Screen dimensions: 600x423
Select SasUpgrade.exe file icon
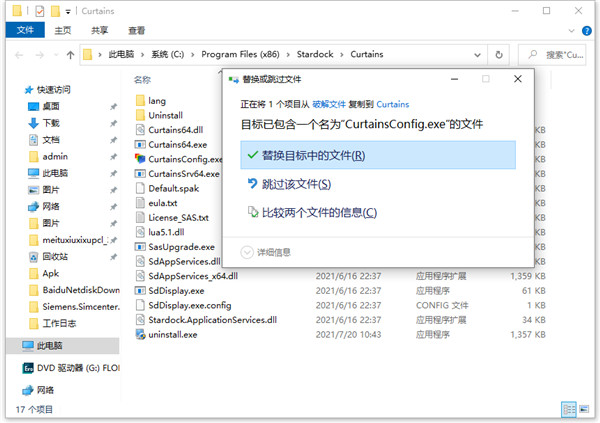[x=140, y=247]
